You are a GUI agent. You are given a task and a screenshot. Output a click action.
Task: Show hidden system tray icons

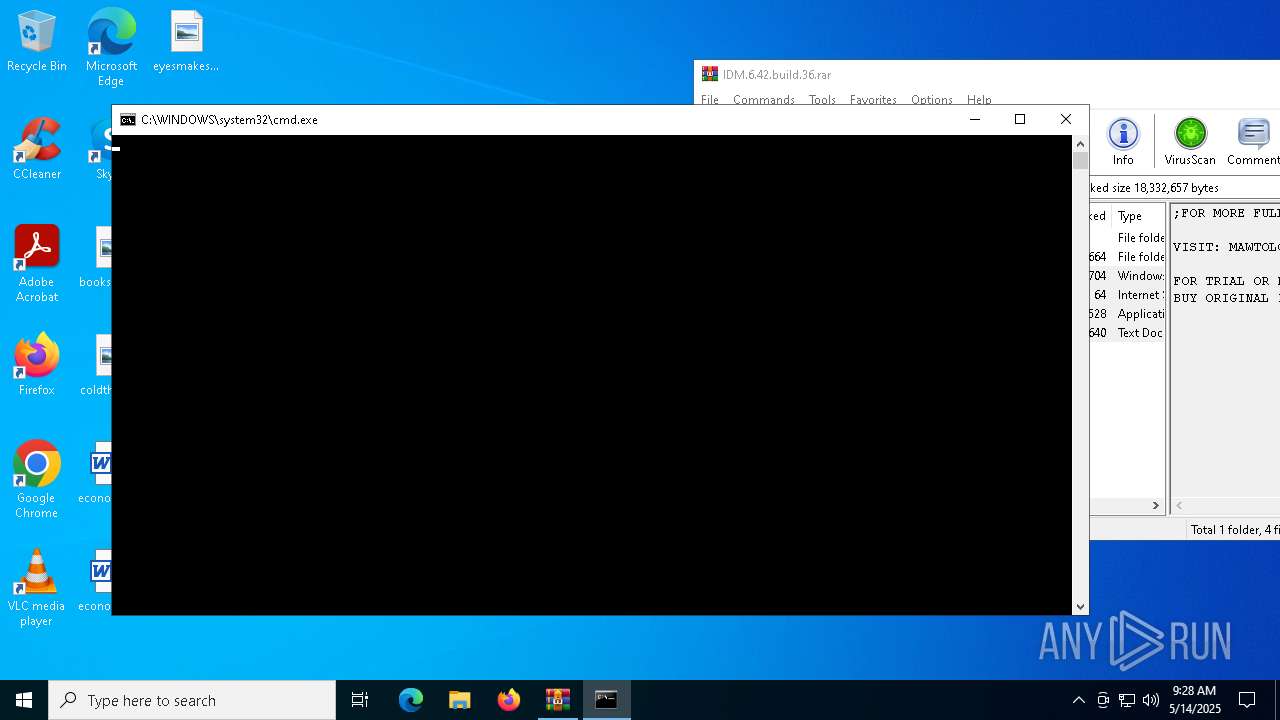pyautogui.click(x=1078, y=700)
